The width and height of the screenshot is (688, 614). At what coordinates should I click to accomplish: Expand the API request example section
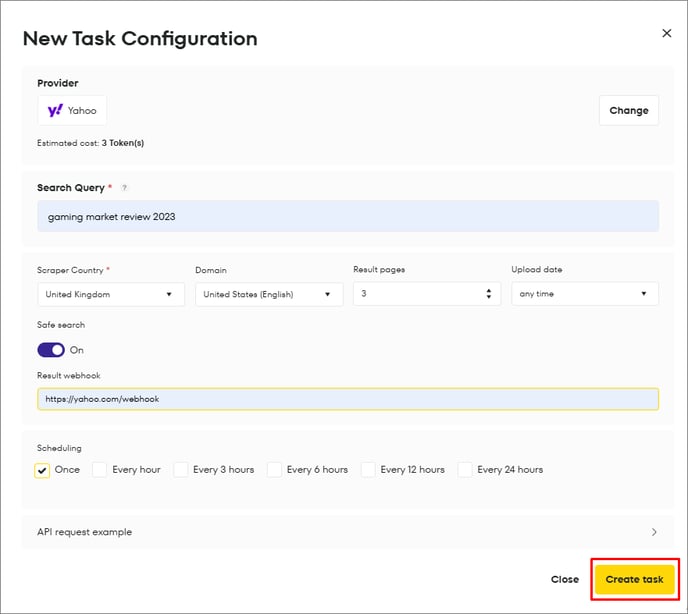(x=348, y=532)
